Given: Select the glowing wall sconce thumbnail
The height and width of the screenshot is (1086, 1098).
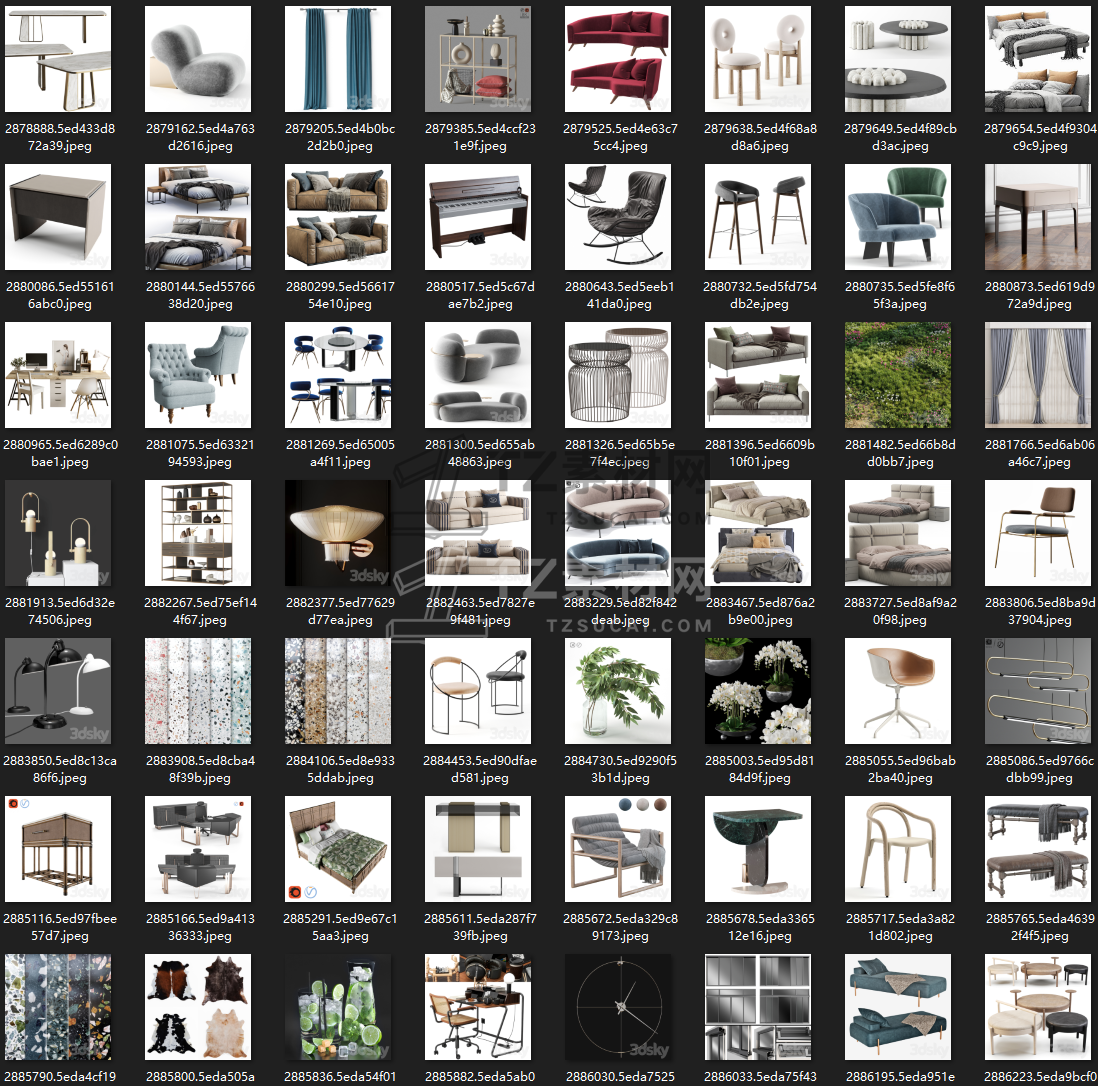Looking at the screenshot, I should click(x=338, y=533).
